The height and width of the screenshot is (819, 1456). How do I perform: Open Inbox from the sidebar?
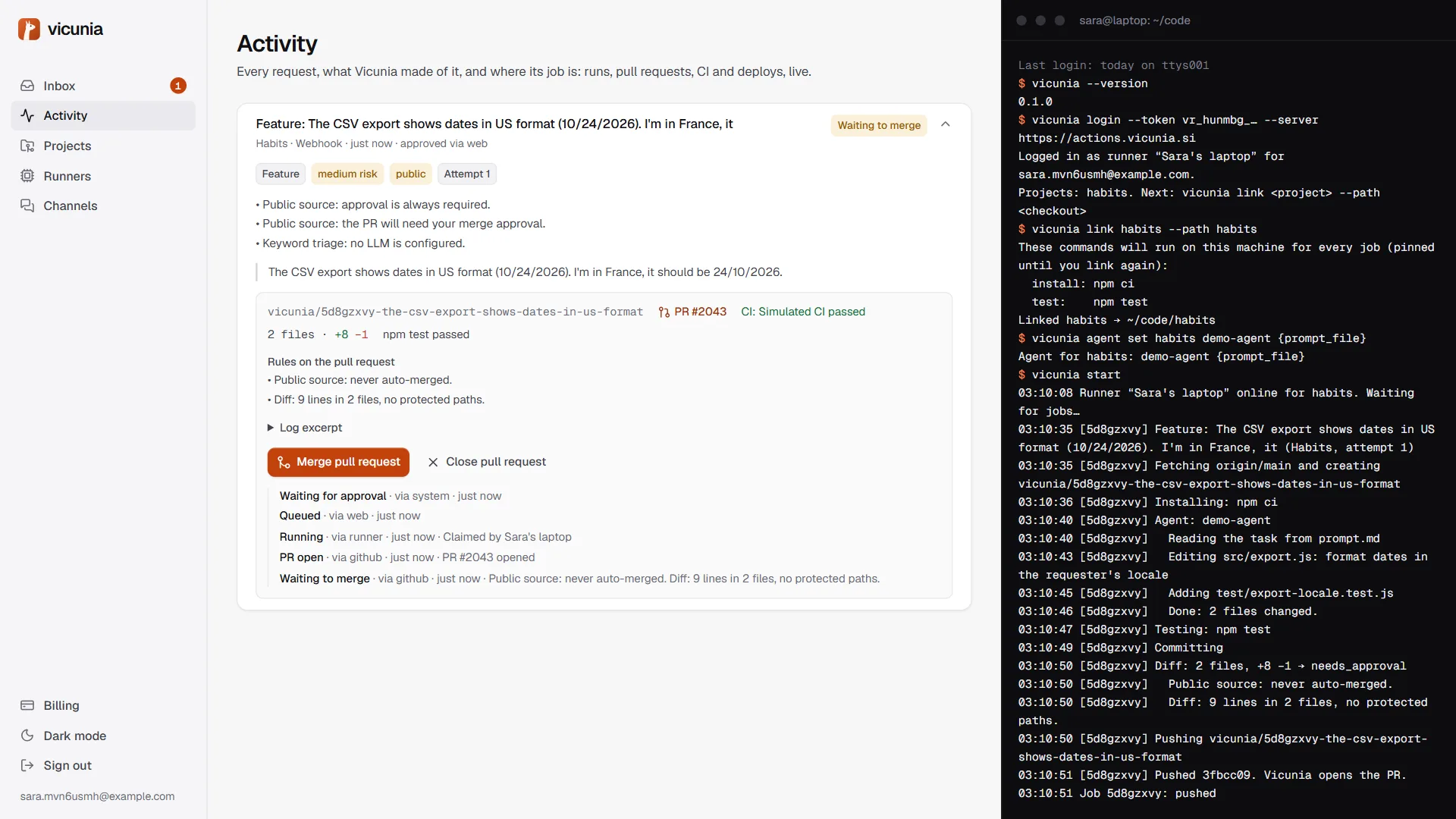click(103, 86)
